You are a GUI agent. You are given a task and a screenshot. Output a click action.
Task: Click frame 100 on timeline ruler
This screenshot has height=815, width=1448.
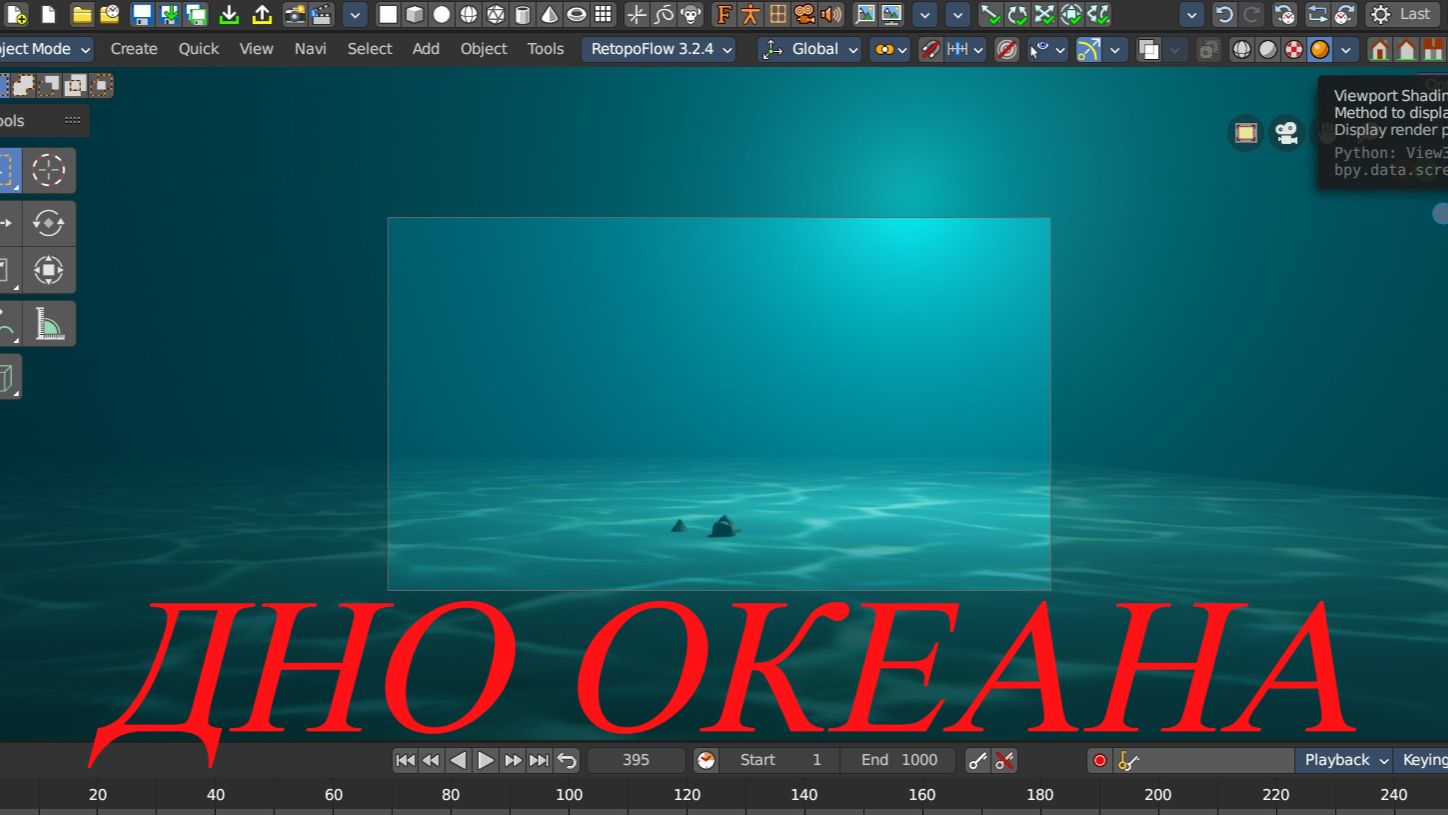point(569,795)
